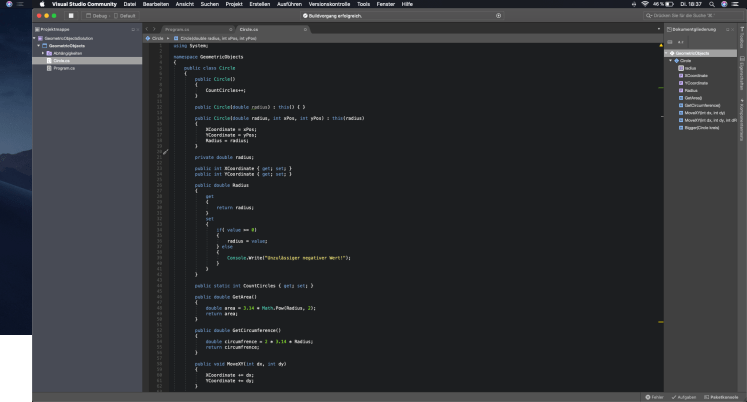The width and height of the screenshot is (747, 402).
Task: Open the Aufgaben panel in status bar
Action: click(x=682, y=397)
